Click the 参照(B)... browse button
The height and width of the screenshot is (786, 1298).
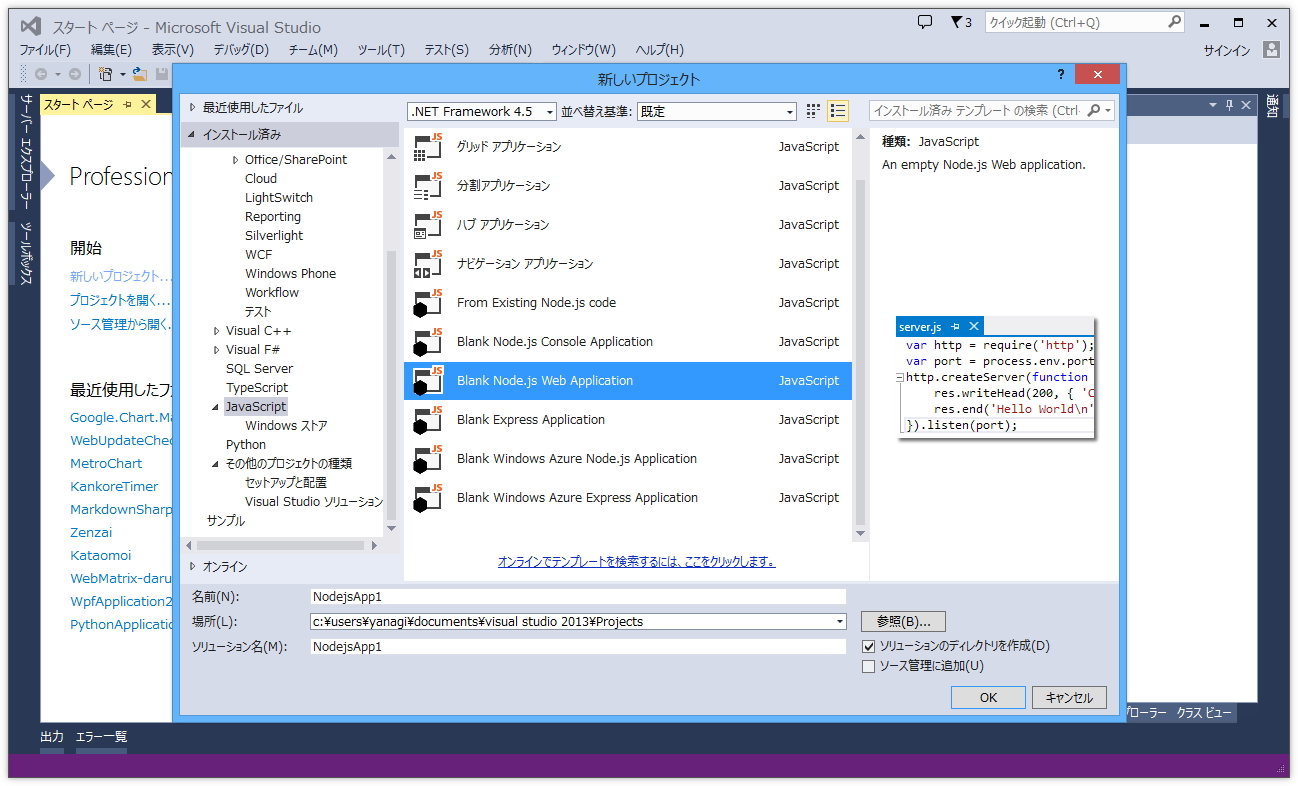[x=903, y=622]
